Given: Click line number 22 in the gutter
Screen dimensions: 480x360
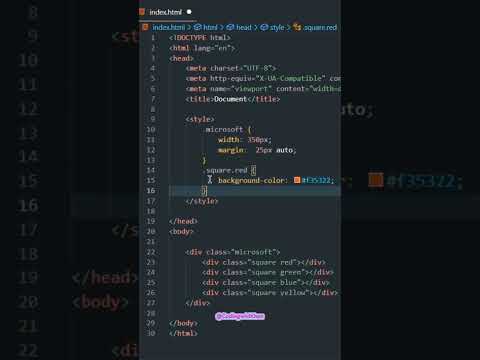Looking at the screenshot, I should click(151, 252).
